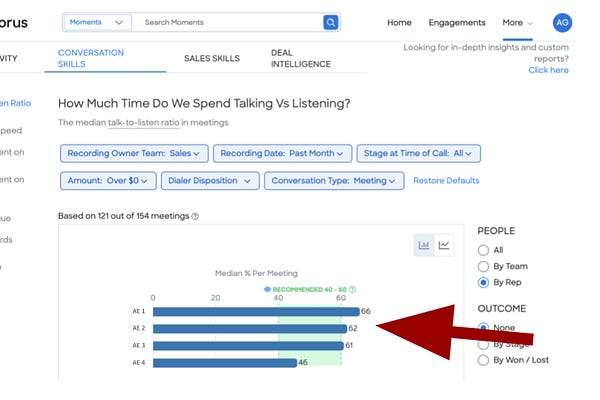Image resolution: width=600 pixels, height=400 pixels.
Task: Click the 'RECOMMENDED 40 - 60' label
Action: pyautogui.click(x=309, y=289)
